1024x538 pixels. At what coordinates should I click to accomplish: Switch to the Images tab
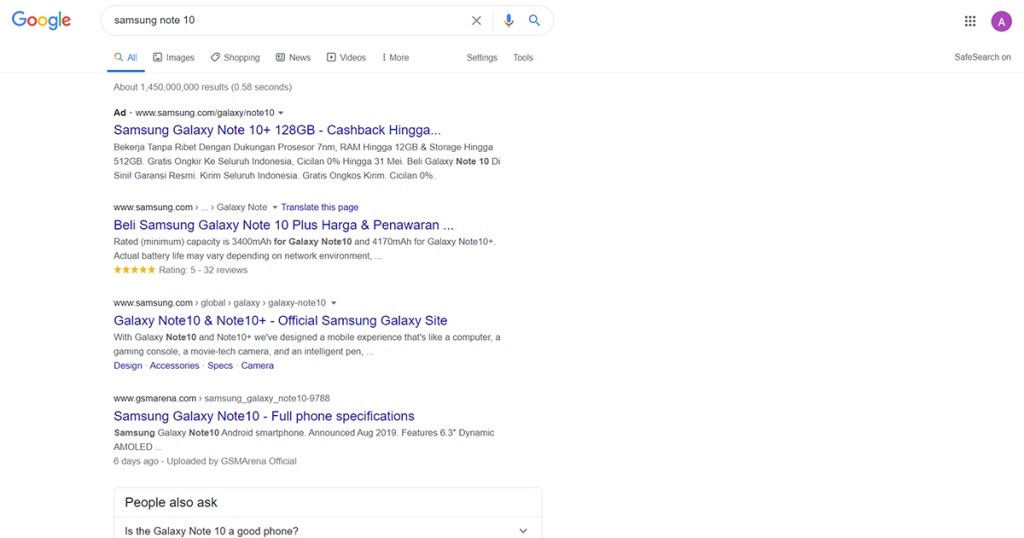pyautogui.click(x=174, y=58)
